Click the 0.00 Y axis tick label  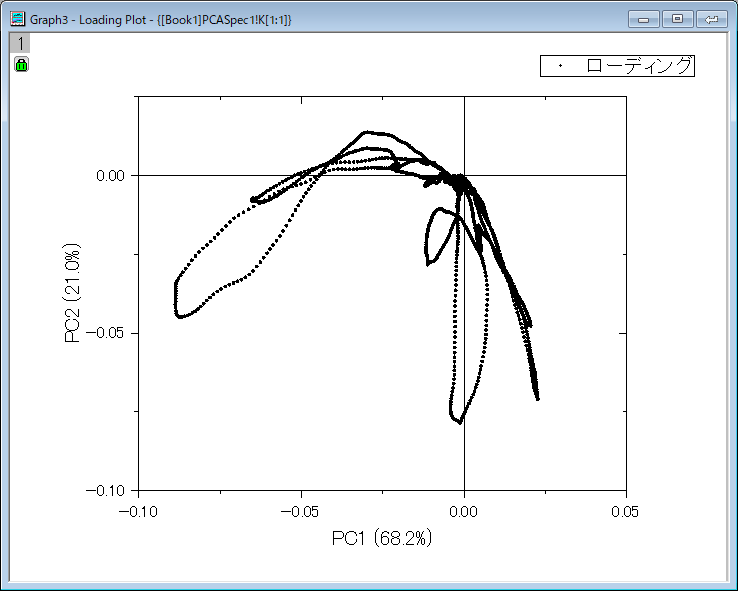pyautogui.click(x=111, y=176)
